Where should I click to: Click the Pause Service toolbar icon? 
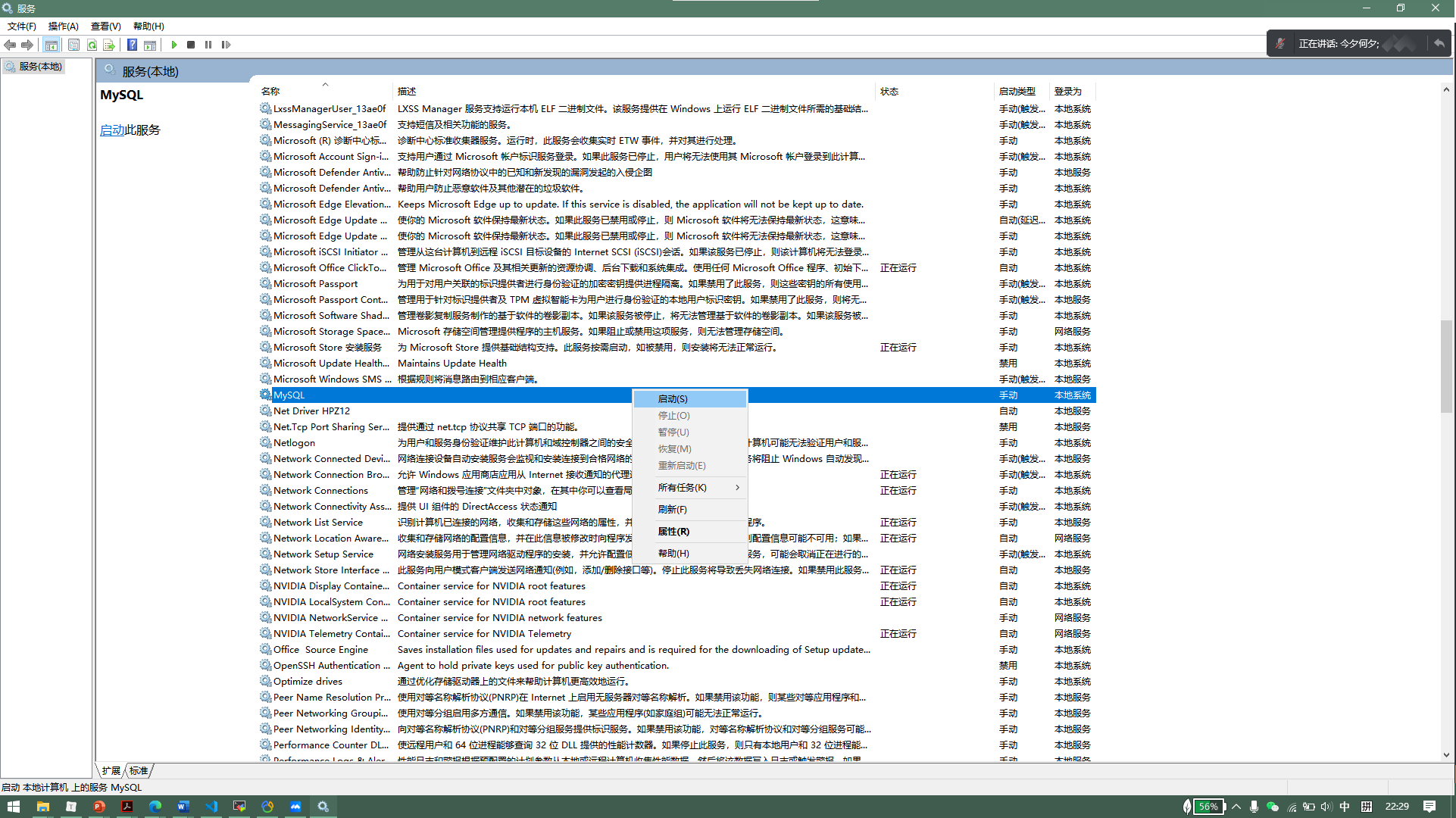tap(208, 45)
